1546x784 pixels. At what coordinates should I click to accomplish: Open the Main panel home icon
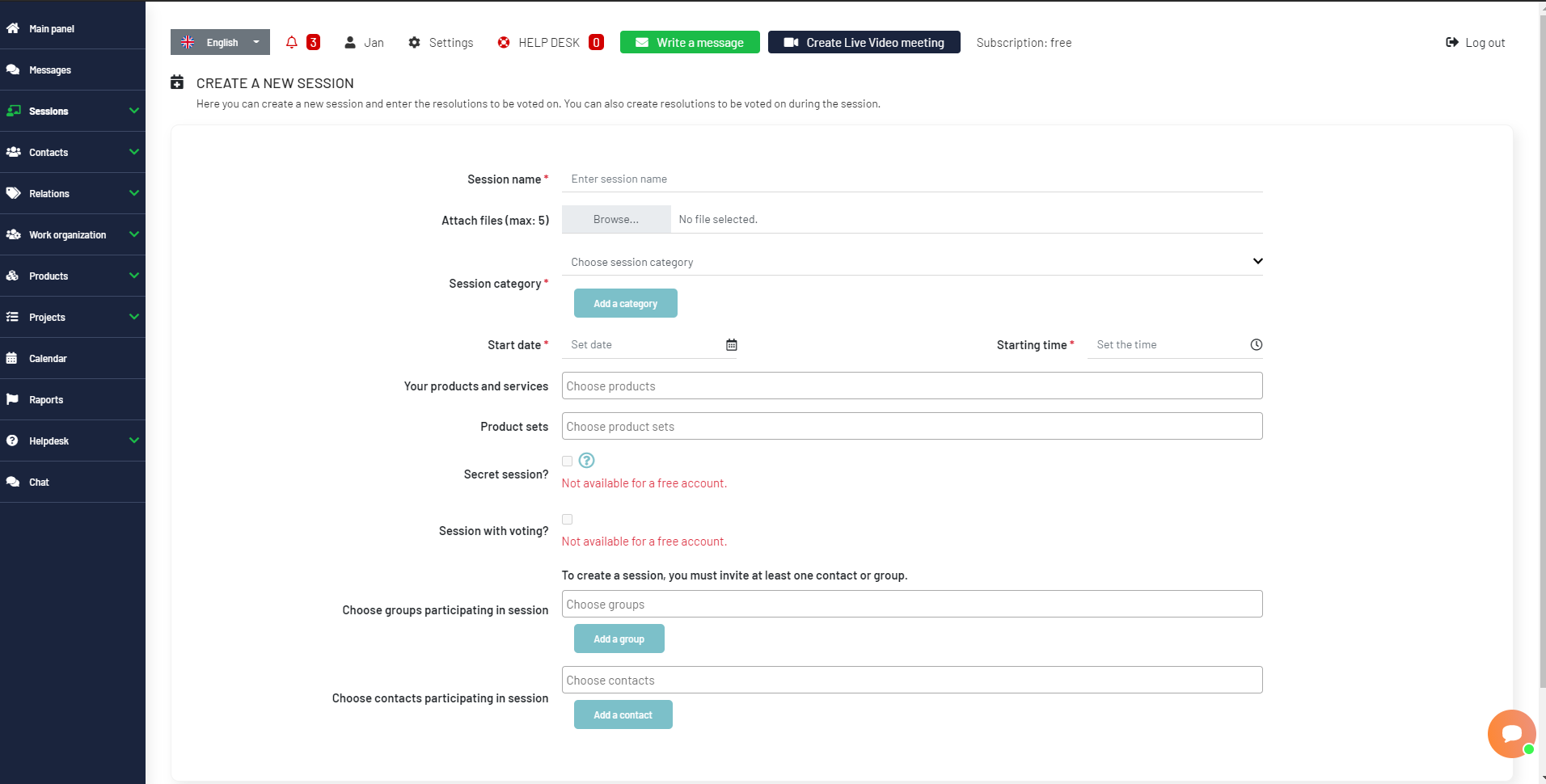coord(50,28)
